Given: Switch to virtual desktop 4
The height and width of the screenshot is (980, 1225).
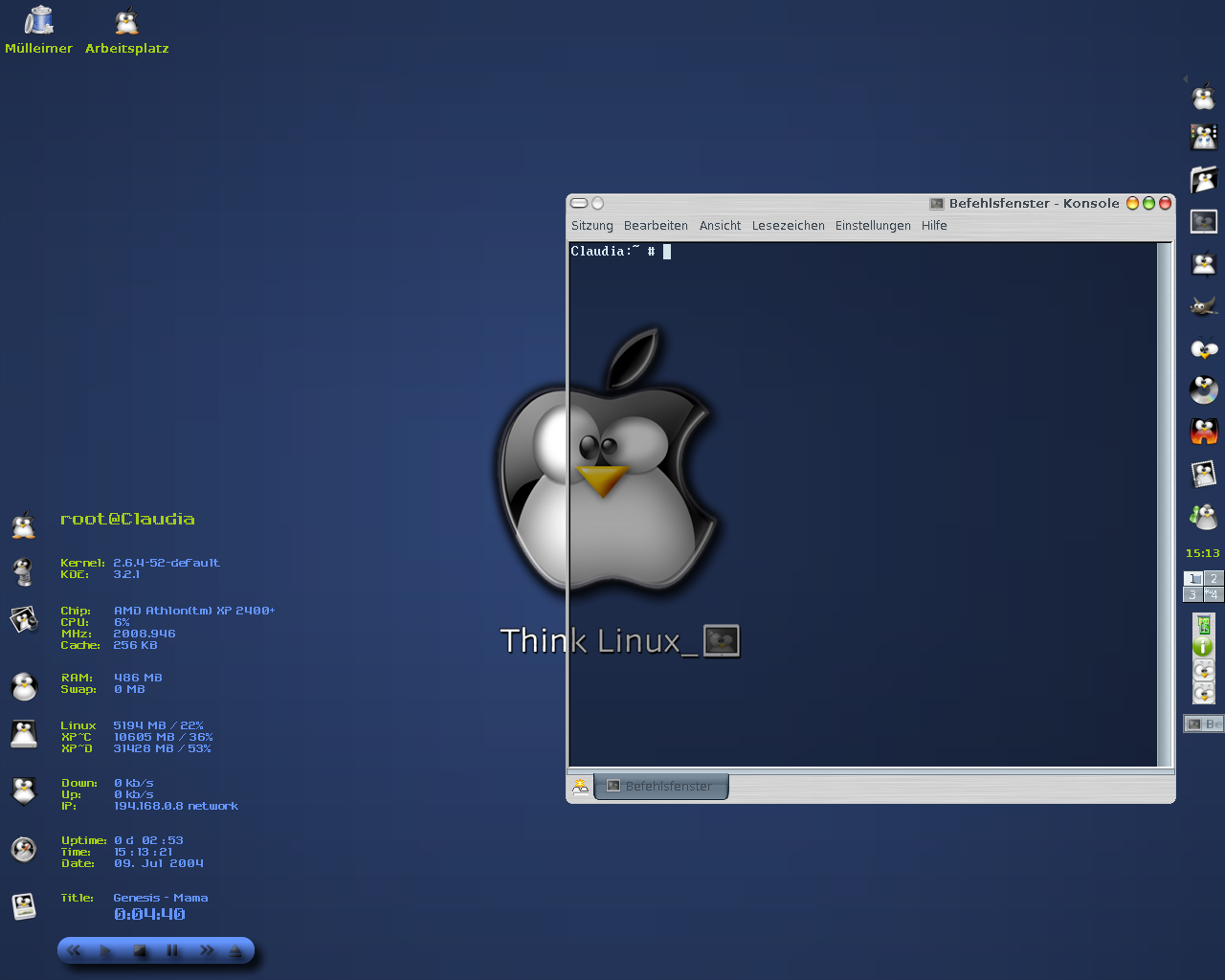Looking at the screenshot, I should pyautogui.click(x=1214, y=594).
